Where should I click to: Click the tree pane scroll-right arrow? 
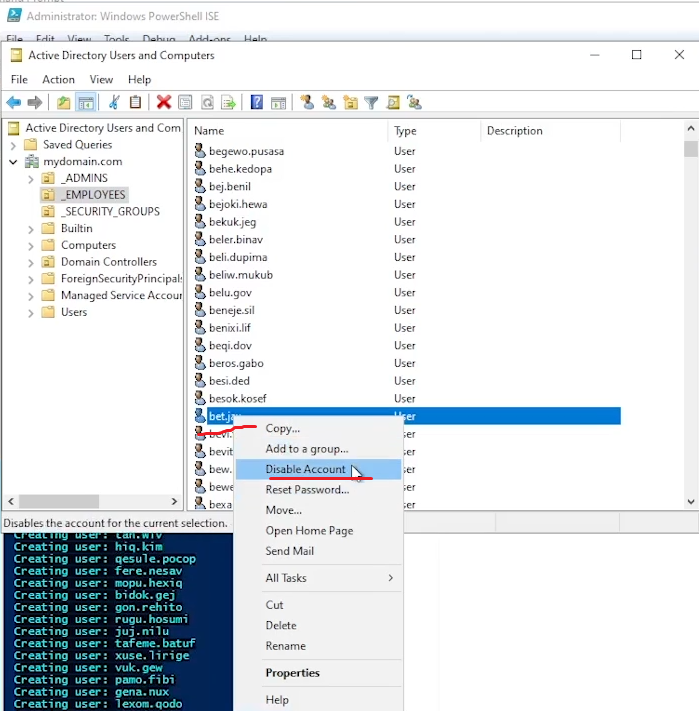(174, 501)
